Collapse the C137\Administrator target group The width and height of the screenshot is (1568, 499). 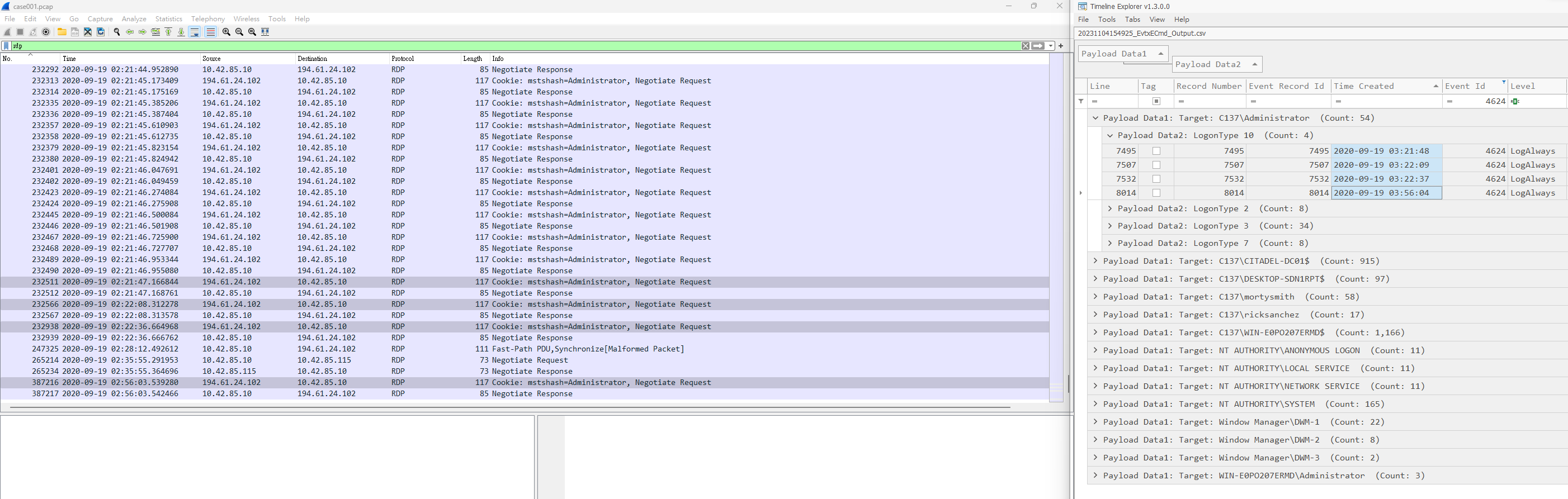1095,118
